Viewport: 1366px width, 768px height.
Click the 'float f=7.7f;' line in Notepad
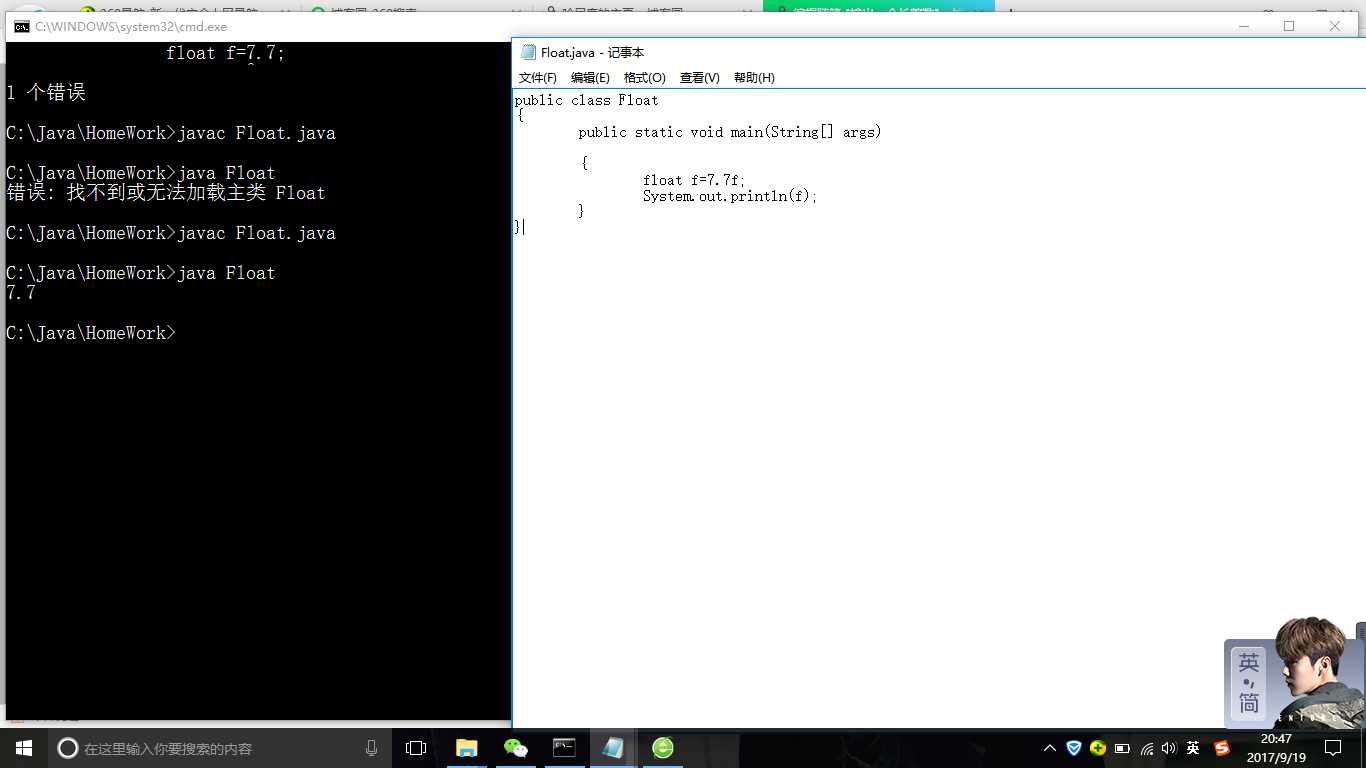tap(694, 180)
